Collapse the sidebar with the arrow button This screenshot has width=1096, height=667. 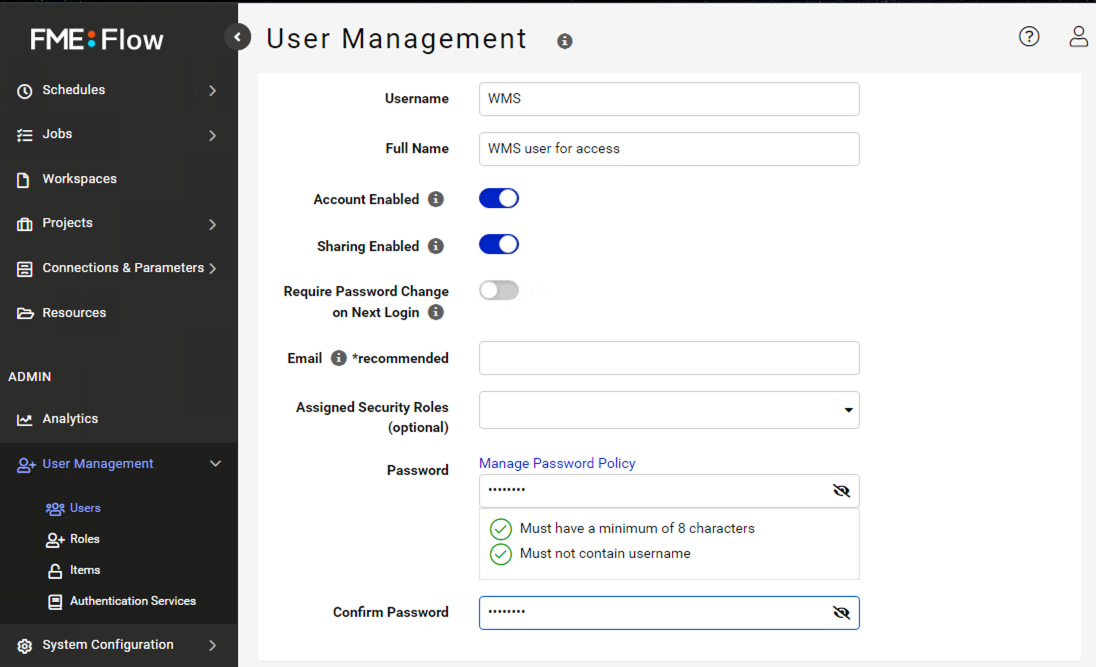[x=238, y=36]
